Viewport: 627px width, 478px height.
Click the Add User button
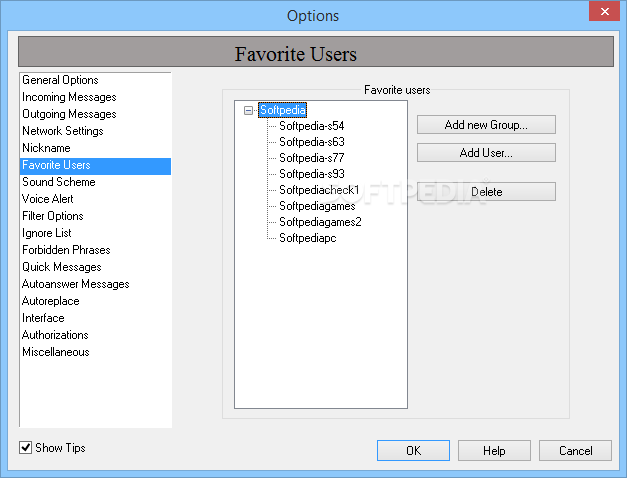pyautogui.click(x=486, y=153)
